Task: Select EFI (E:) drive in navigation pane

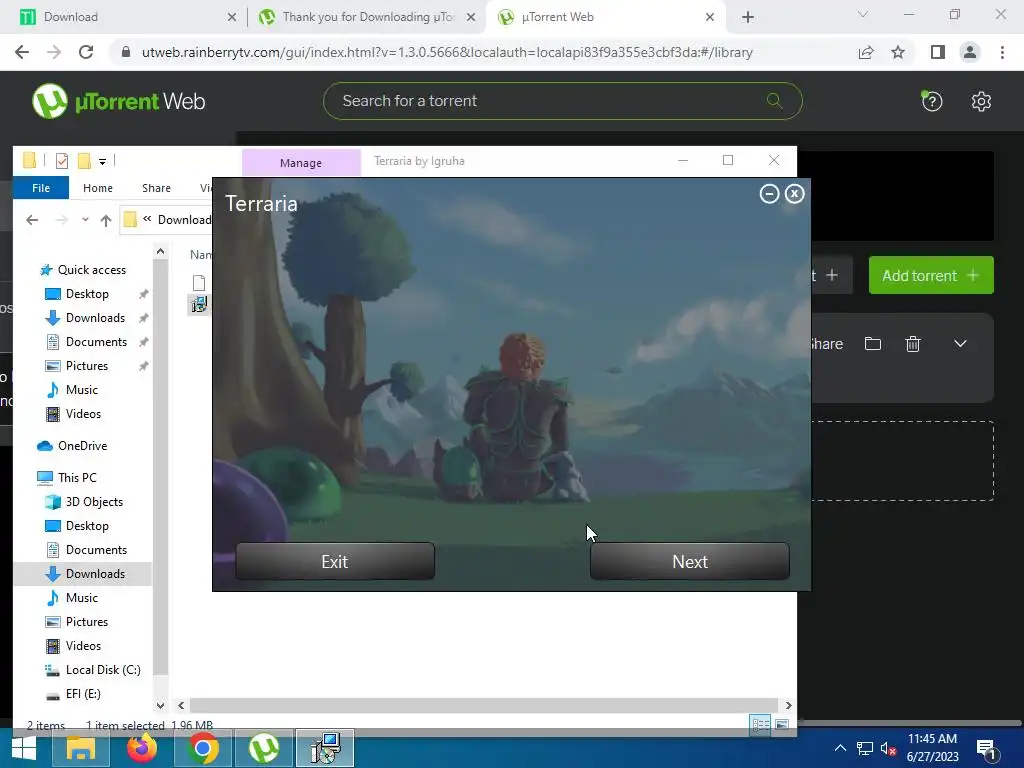Action: pos(83,694)
